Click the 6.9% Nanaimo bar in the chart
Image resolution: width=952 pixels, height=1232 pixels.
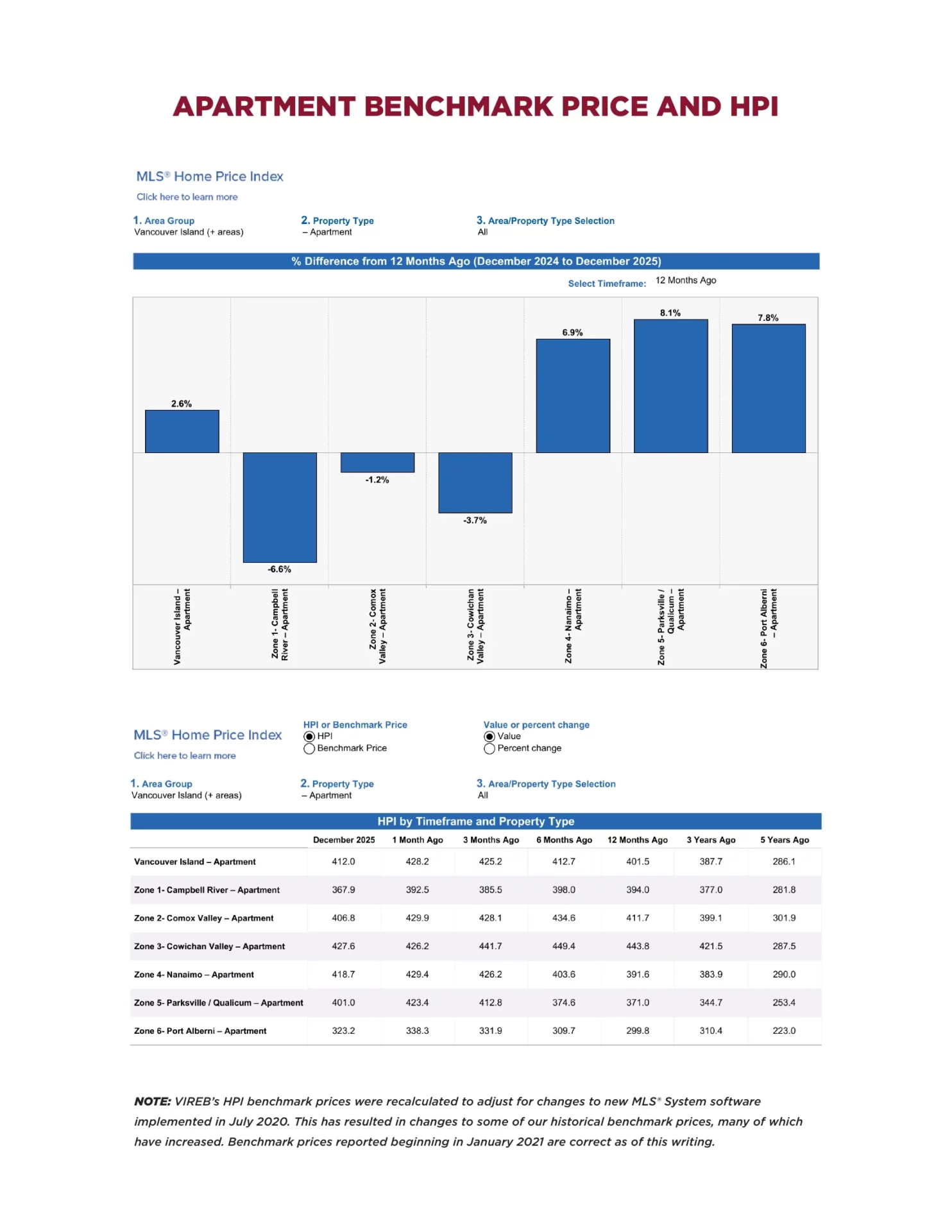point(573,396)
